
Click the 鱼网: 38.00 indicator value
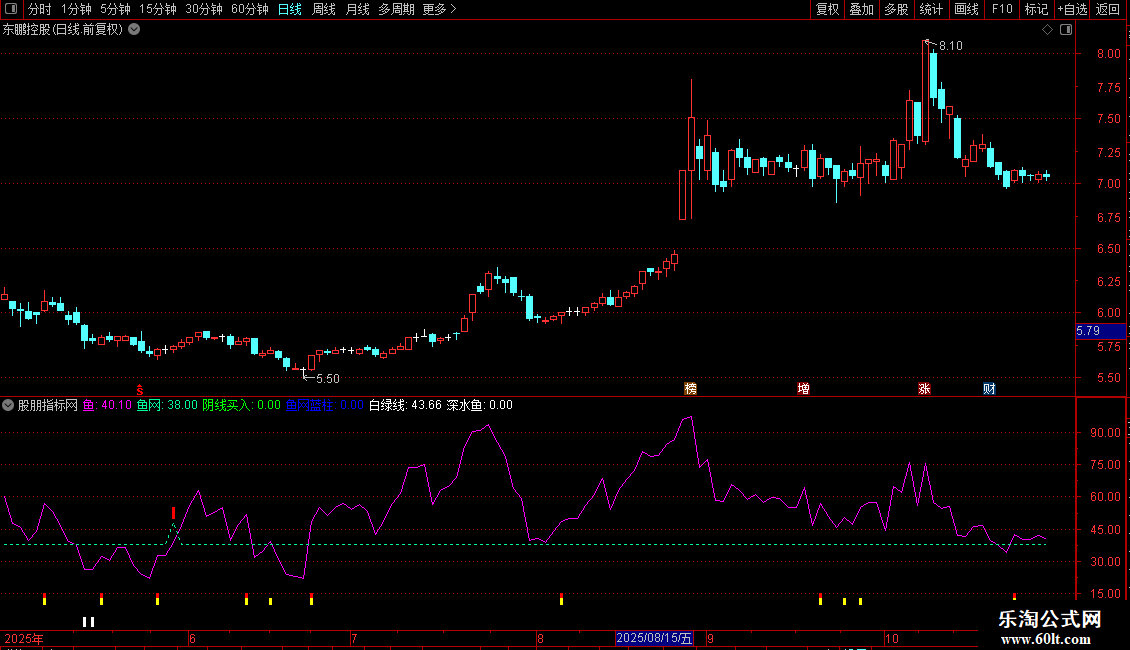tap(167, 405)
